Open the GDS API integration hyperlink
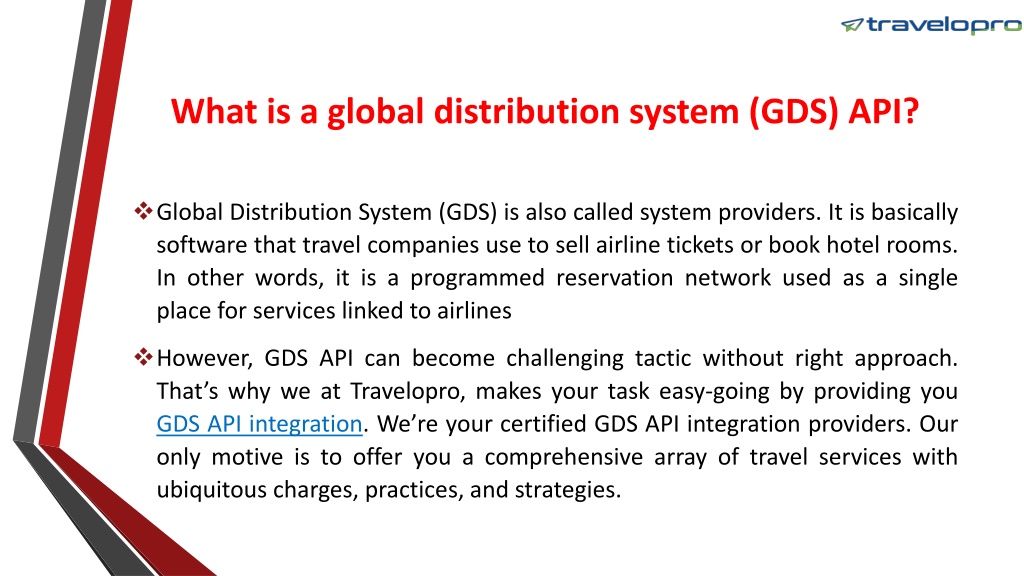The height and width of the screenshot is (576, 1024). click(x=259, y=424)
